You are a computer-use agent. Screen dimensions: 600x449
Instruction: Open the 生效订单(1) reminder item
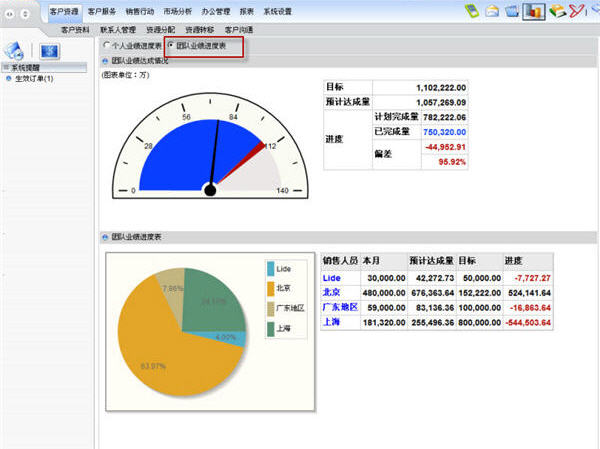click(x=34, y=78)
